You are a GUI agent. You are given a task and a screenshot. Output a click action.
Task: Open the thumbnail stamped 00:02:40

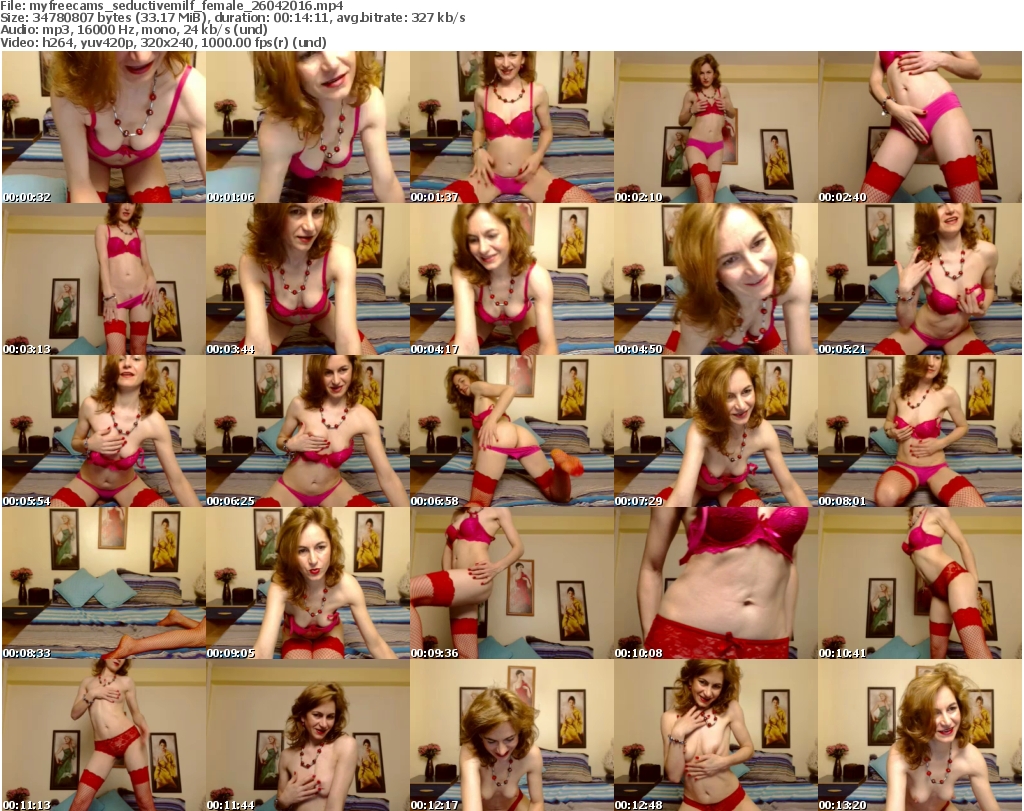pyautogui.click(x=920, y=127)
